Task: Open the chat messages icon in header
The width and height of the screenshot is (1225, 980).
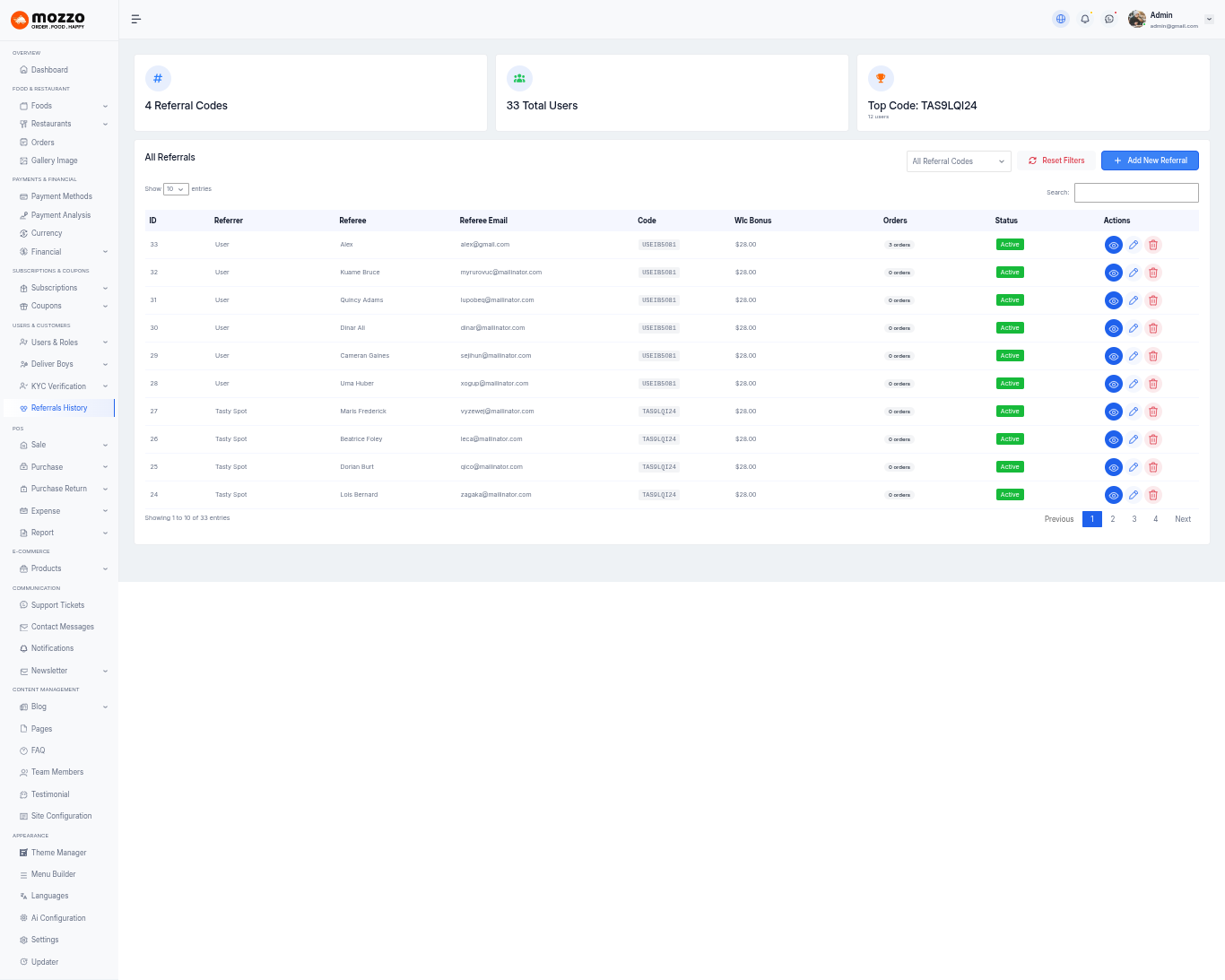Action: click(1109, 19)
